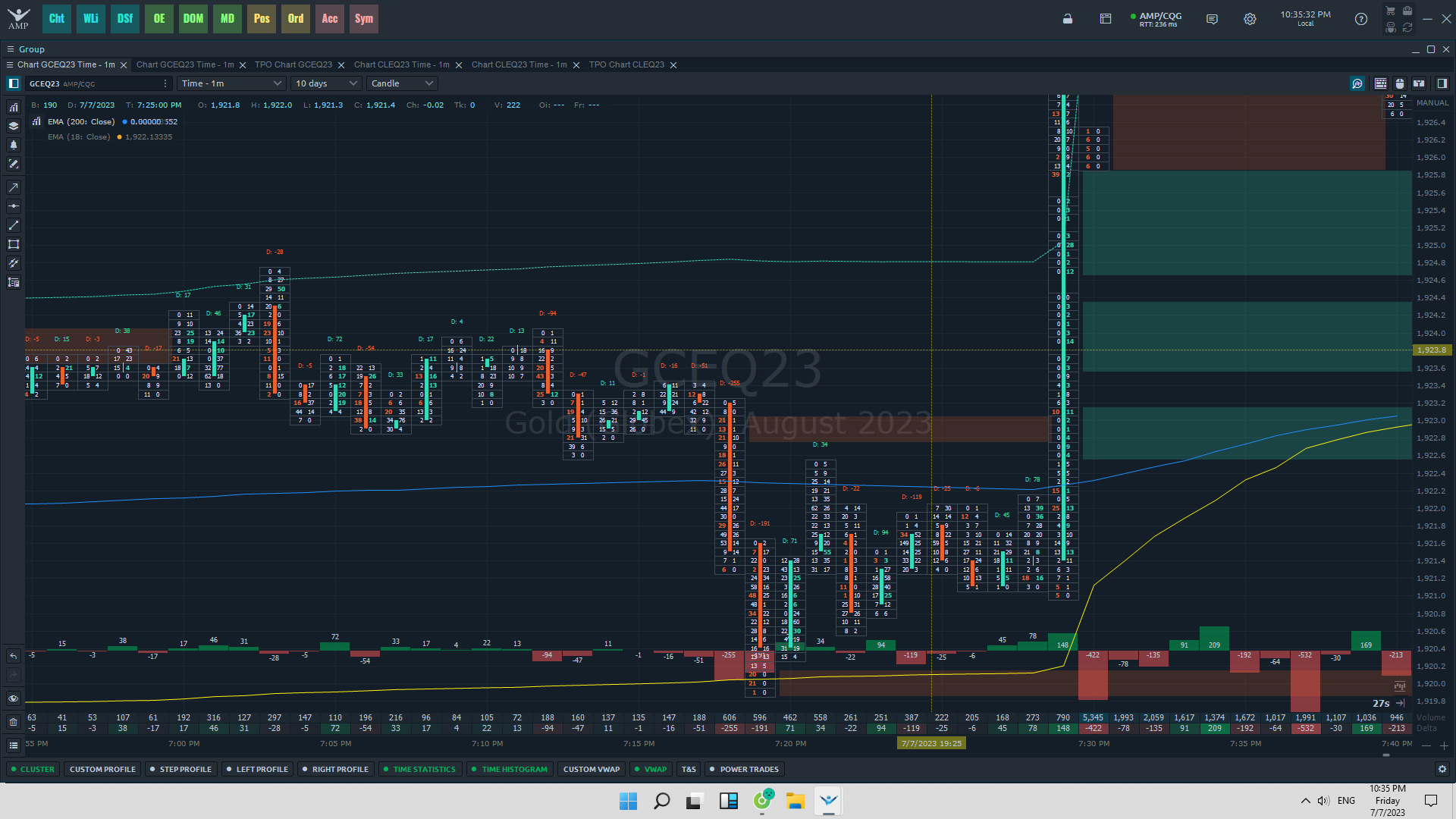Open the layers icon in left toolbar
This screenshot has height=819, width=1456.
tap(14, 126)
